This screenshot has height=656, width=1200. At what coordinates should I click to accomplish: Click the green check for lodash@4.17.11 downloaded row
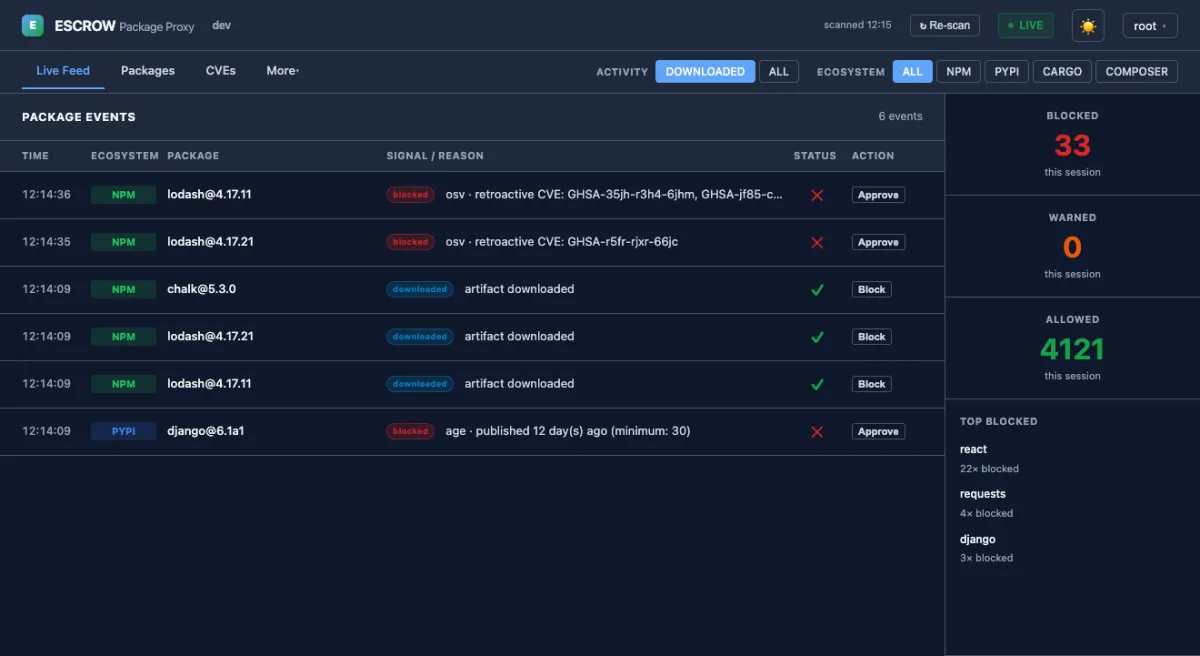point(817,384)
